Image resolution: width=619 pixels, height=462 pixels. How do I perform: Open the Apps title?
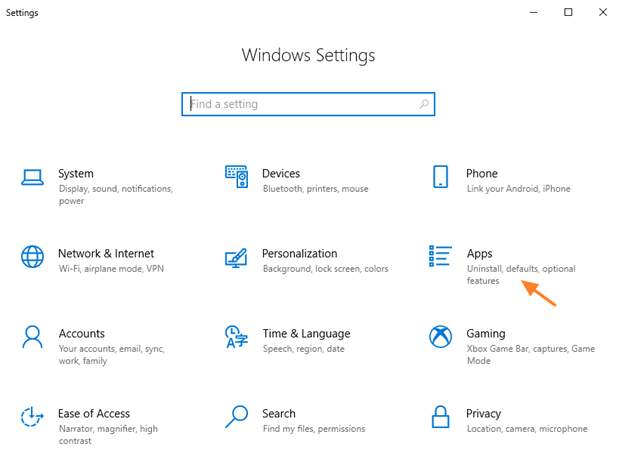[479, 254]
